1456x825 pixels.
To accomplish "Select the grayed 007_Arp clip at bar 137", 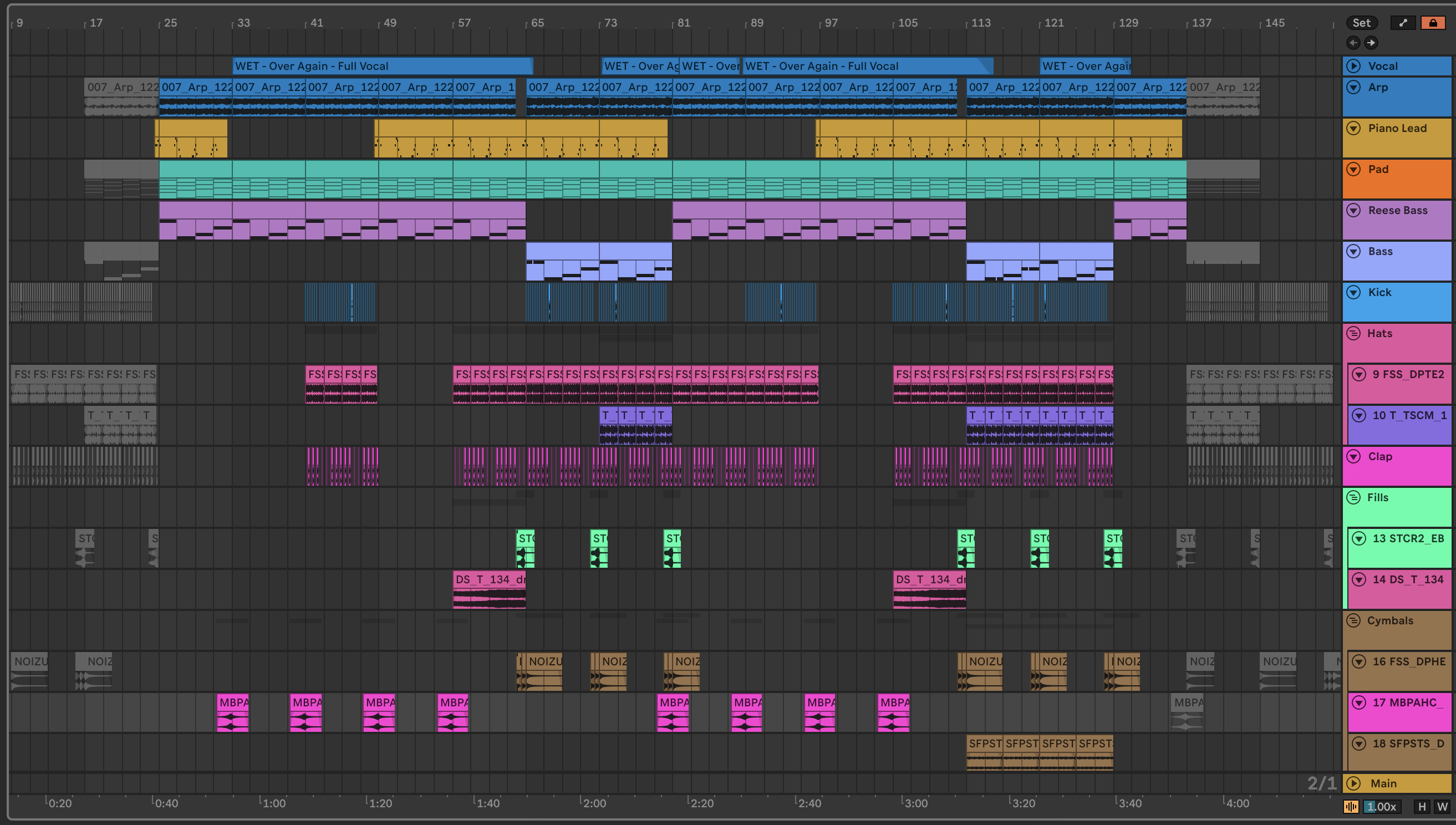I will point(1223,97).
